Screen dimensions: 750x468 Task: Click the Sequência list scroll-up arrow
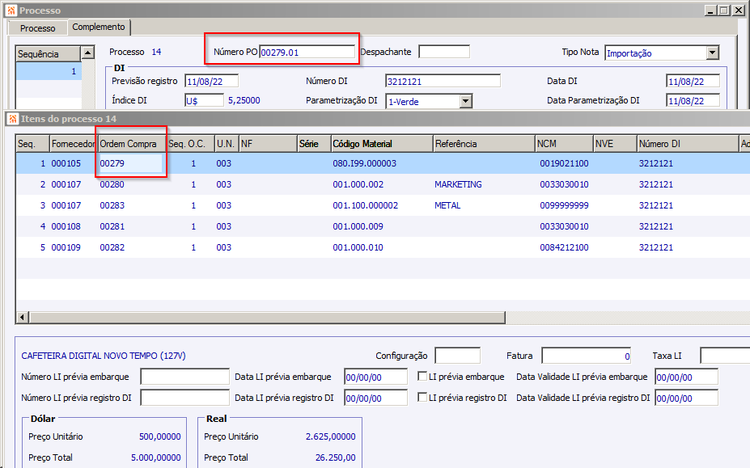coord(87,53)
